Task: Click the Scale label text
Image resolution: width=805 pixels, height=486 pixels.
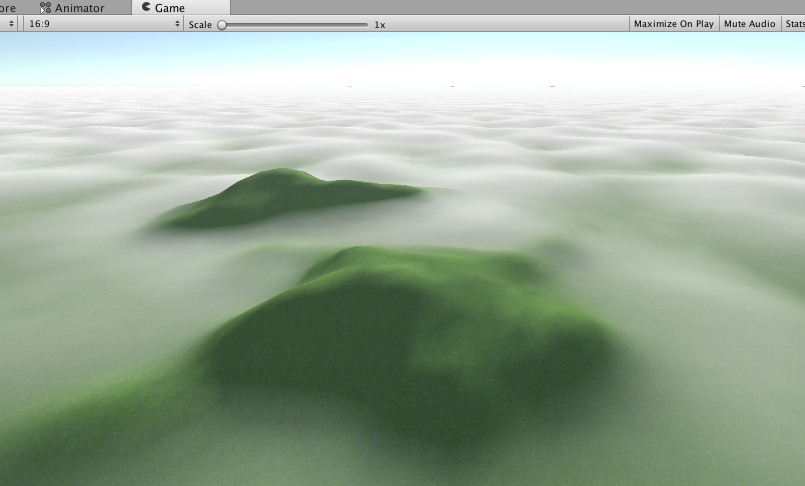Action: point(200,25)
